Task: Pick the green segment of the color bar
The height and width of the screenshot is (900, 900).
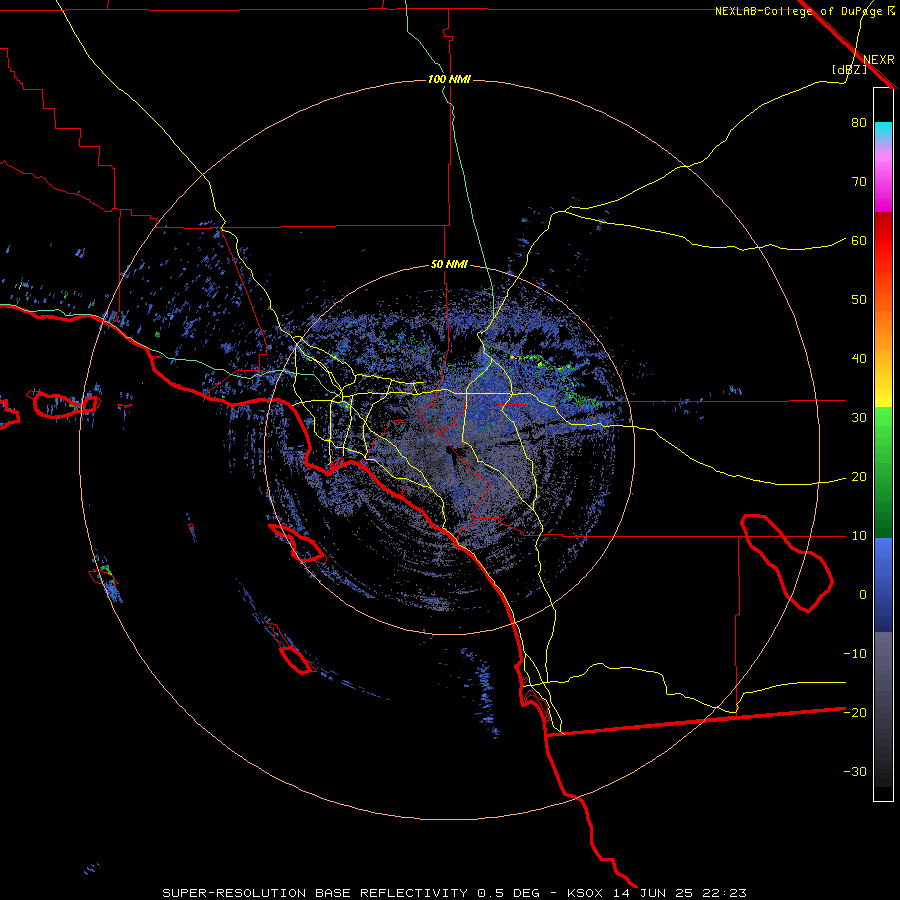Action: 883,472
